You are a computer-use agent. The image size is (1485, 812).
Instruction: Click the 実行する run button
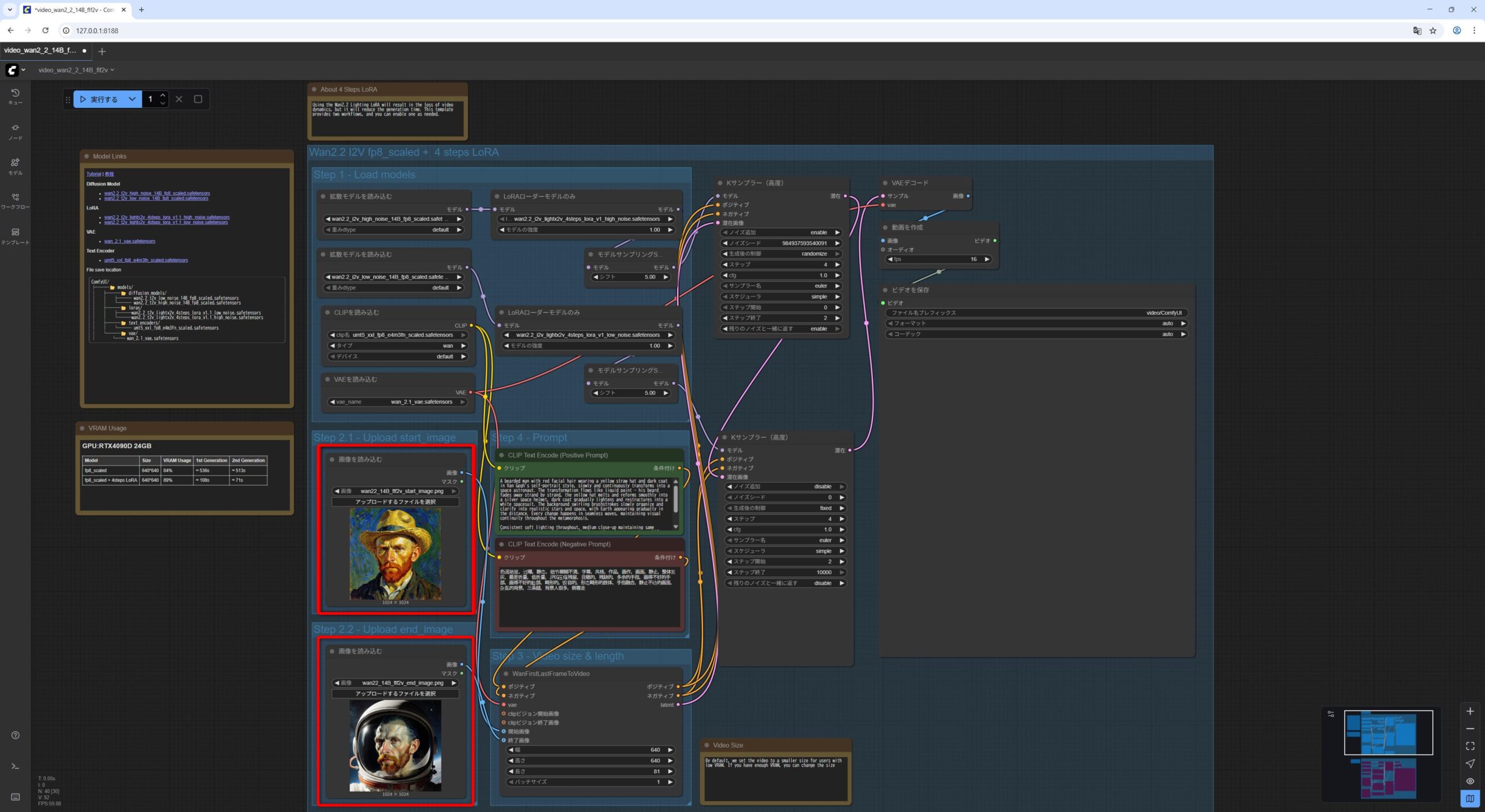99,99
